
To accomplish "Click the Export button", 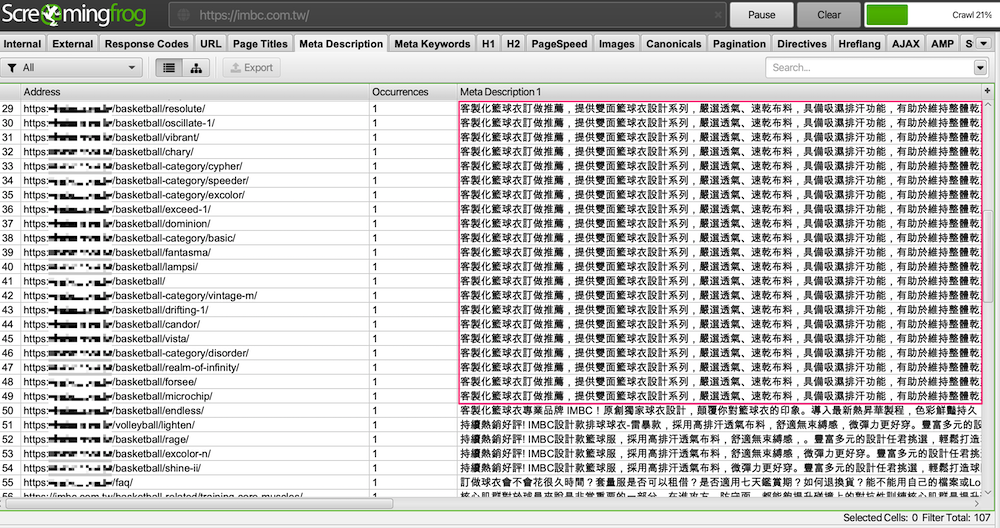I will pos(250,68).
